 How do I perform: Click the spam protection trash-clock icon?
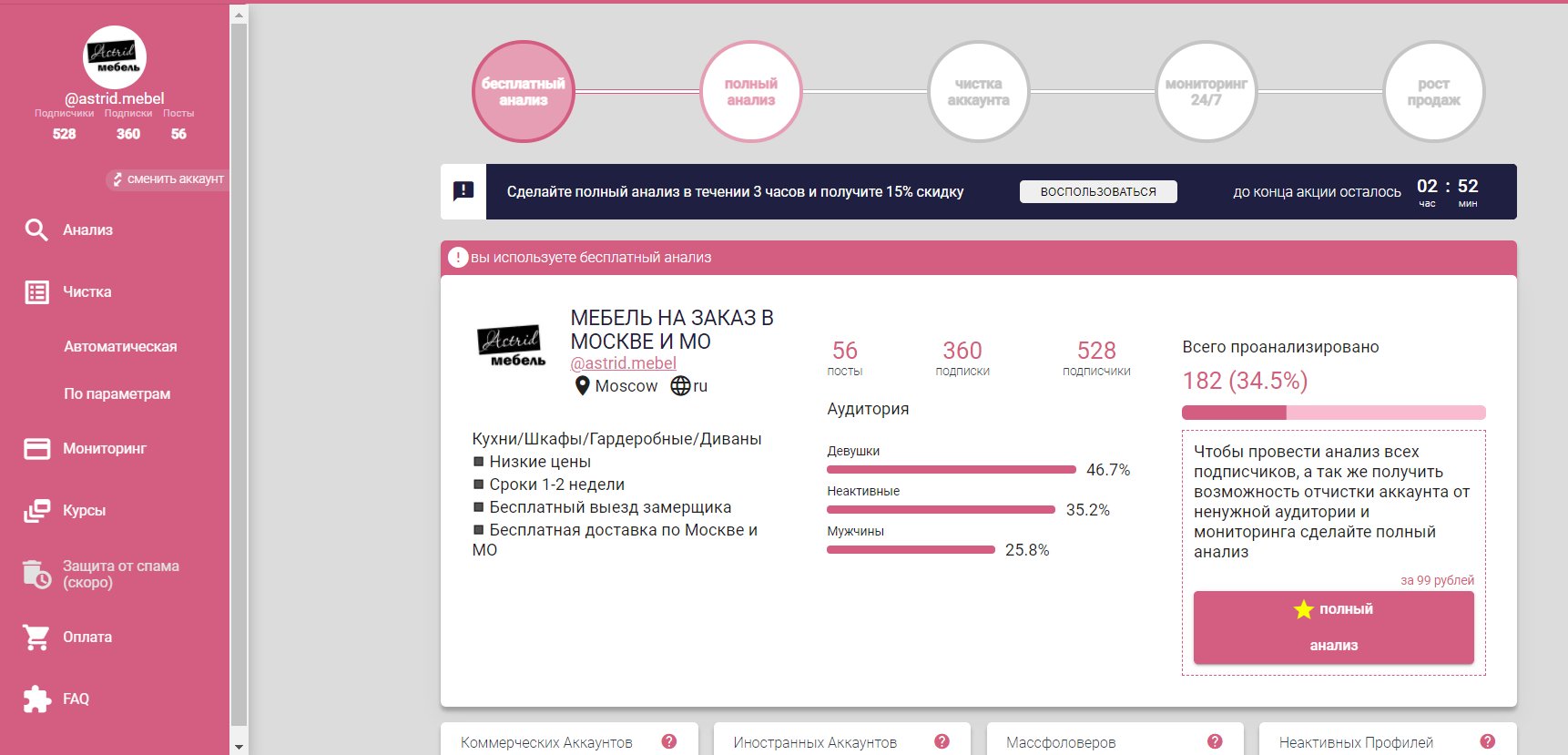point(36,574)
